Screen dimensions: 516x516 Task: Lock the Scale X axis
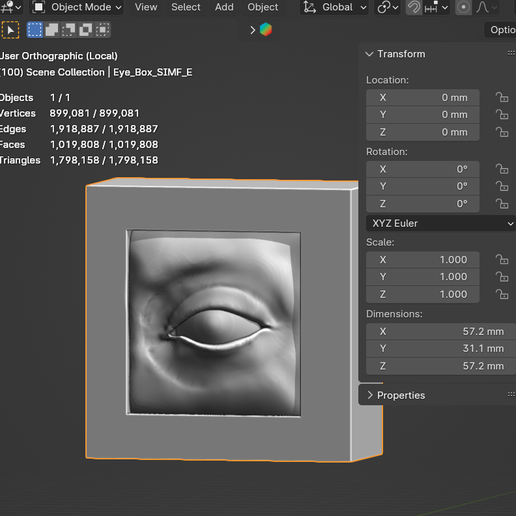click(502, 260)
